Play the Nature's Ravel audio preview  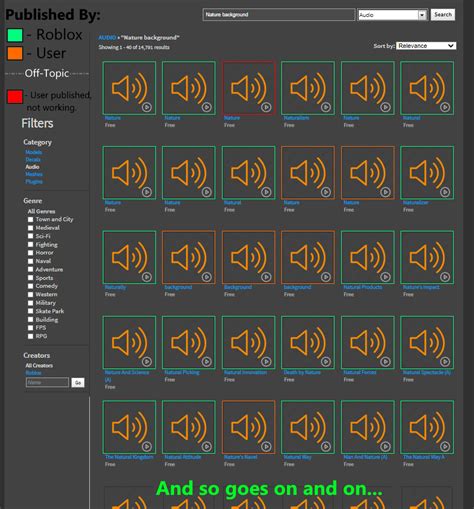266,446
